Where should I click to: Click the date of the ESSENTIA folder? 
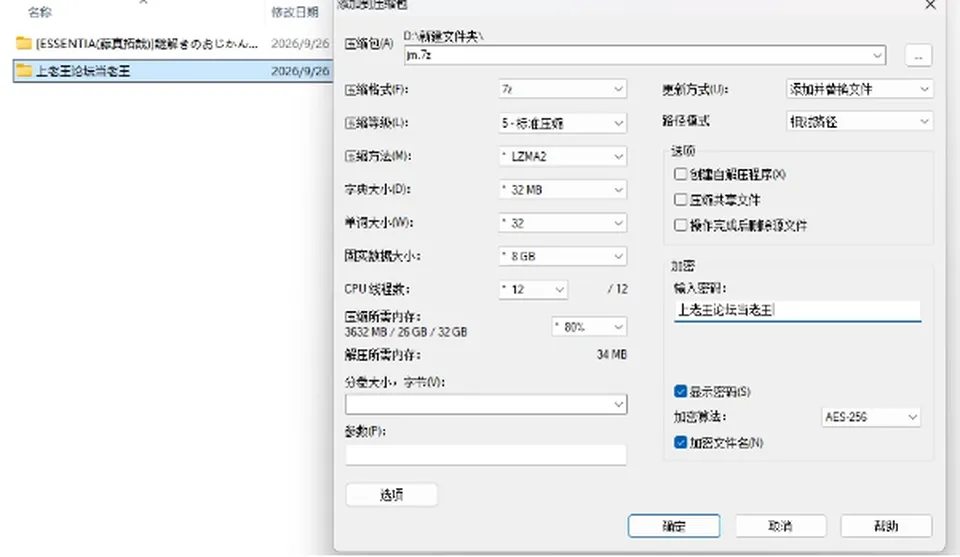coord(301,43)
